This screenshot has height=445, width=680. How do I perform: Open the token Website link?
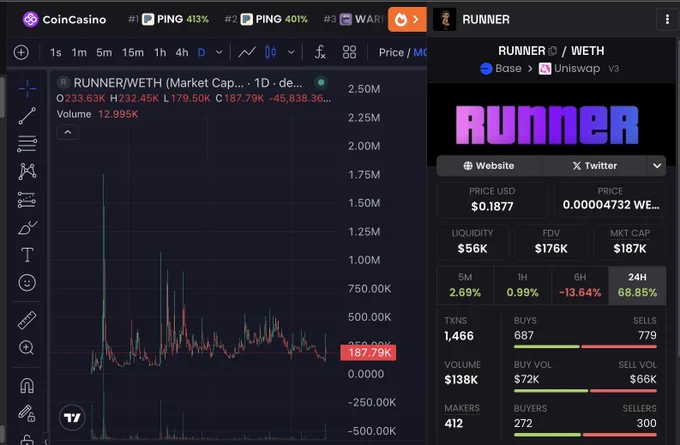coord(489,166)
